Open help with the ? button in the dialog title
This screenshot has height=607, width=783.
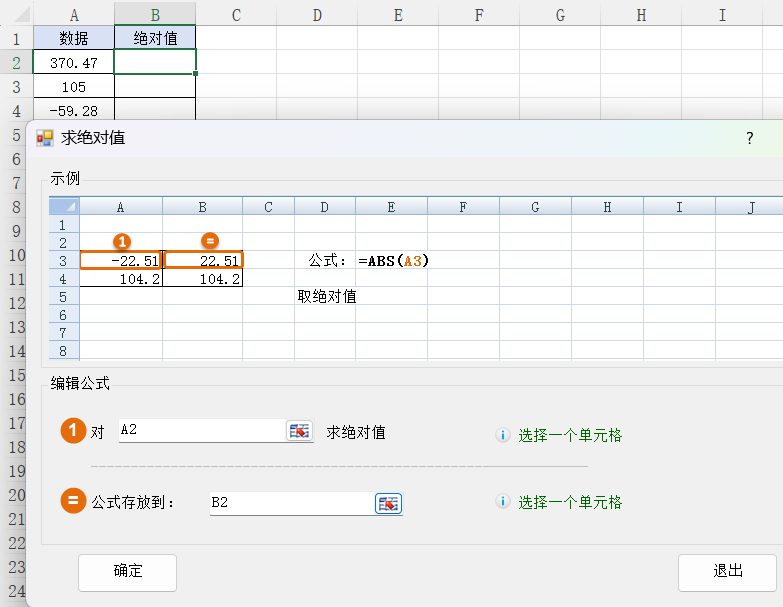749,138
